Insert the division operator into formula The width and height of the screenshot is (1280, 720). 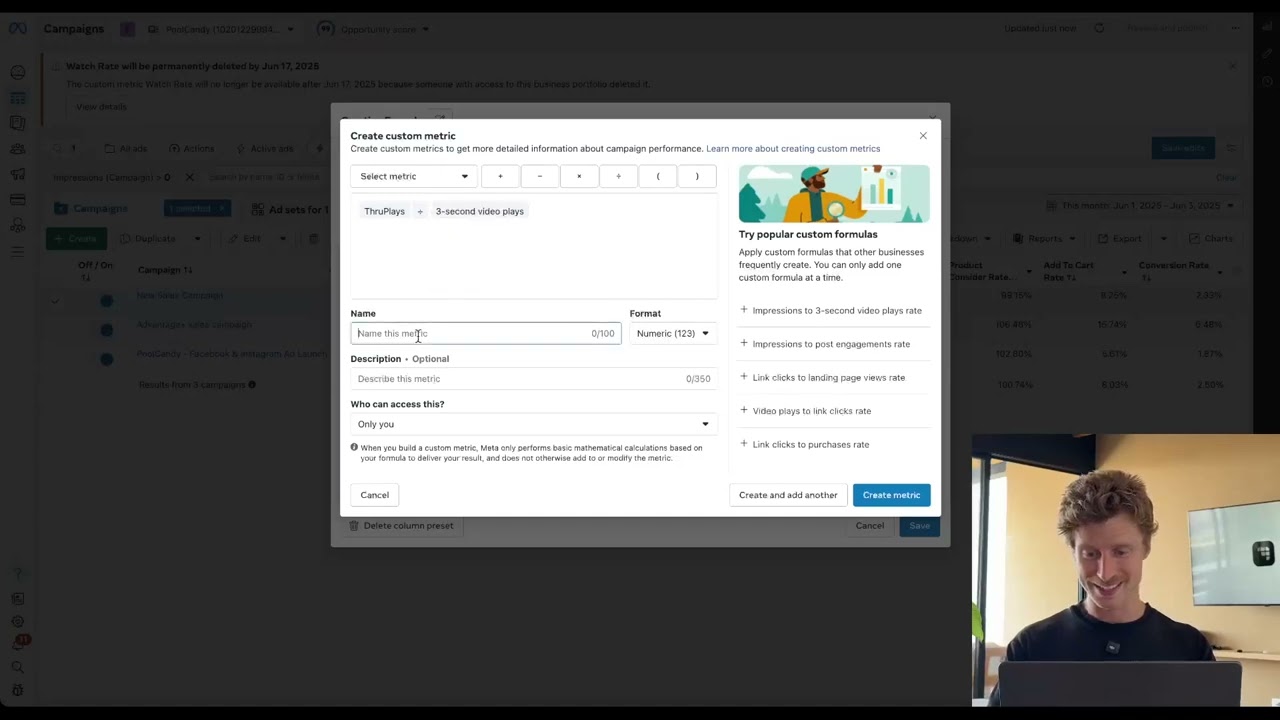tap(618, 176)
